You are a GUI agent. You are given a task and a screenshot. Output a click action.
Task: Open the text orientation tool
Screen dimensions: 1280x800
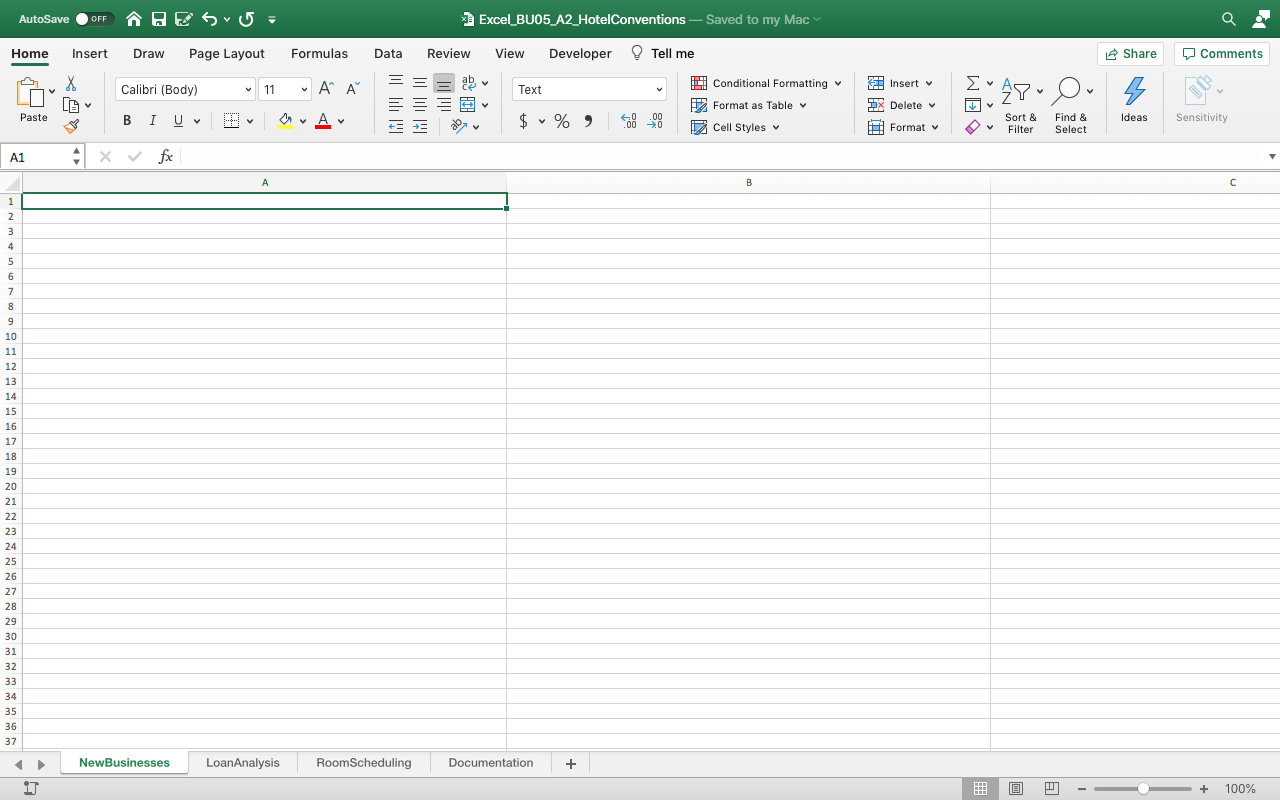pos(459,127)
